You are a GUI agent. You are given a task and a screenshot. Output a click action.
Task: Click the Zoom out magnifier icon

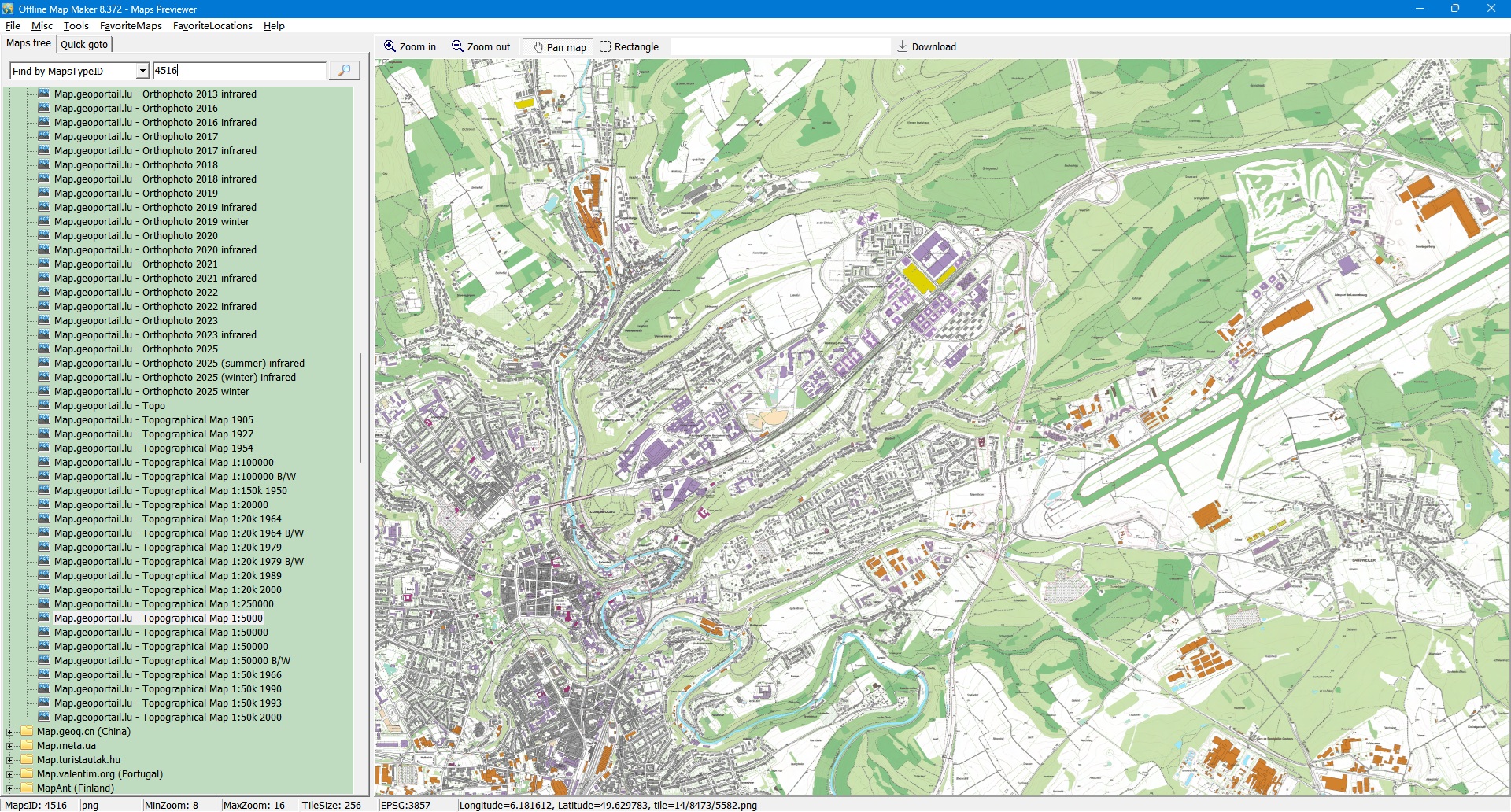tap(457, 46)
